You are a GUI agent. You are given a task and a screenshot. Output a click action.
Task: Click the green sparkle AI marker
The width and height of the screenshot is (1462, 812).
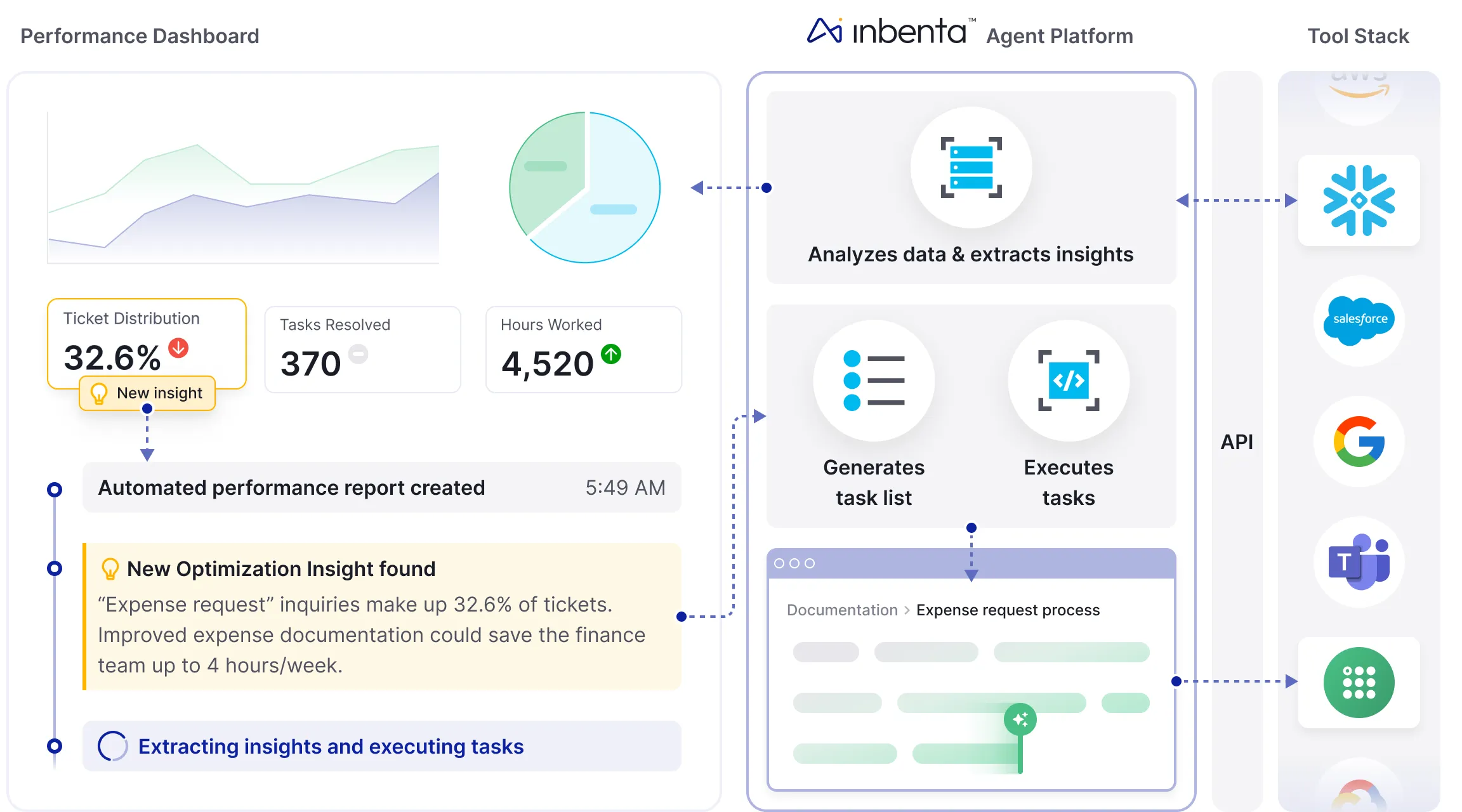click(1020, 719)
